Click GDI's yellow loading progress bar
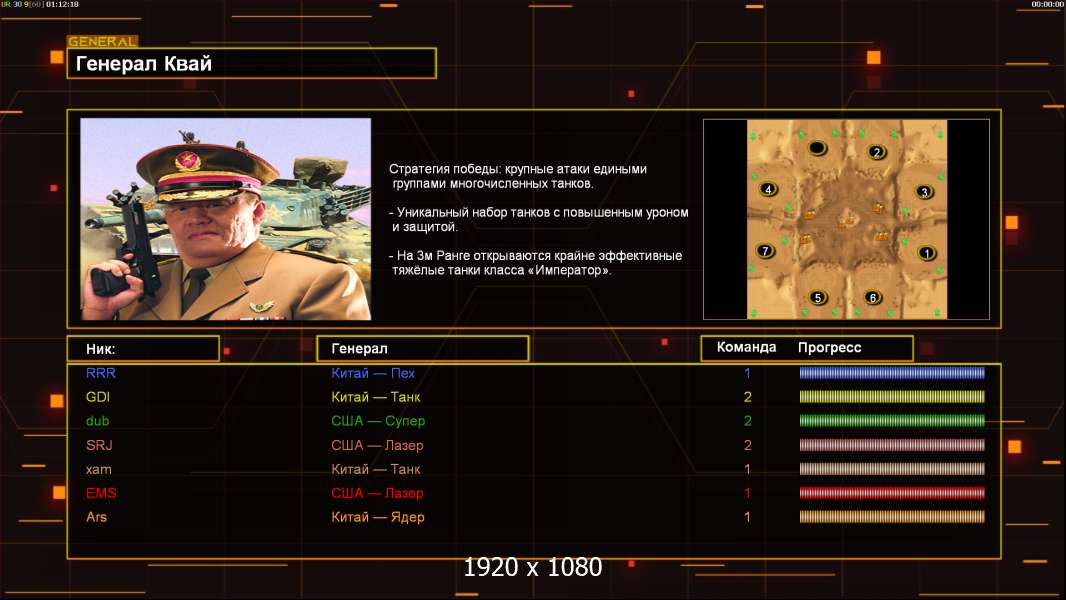The height and width of the screenshot is (600, 1066). click(x=892, y=397)
